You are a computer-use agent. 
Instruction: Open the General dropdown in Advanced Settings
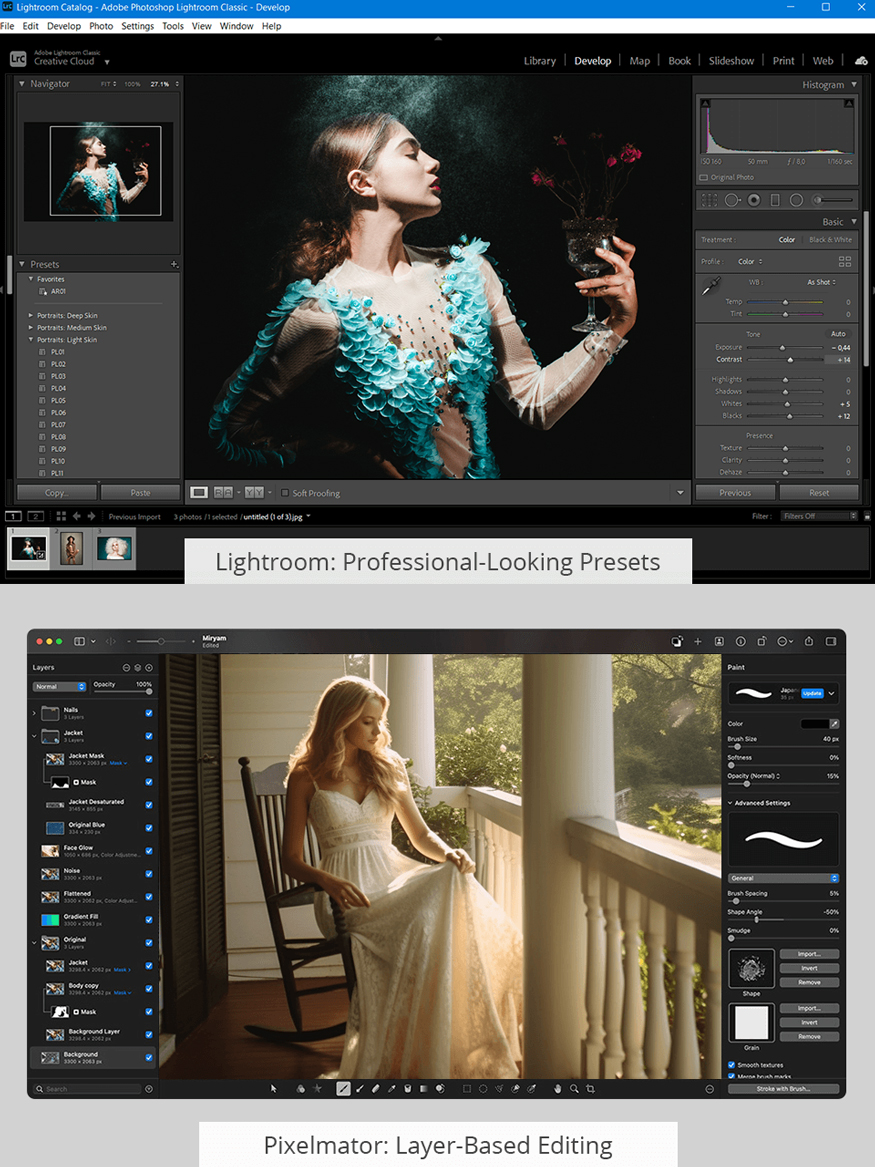[x=783, y=878]
